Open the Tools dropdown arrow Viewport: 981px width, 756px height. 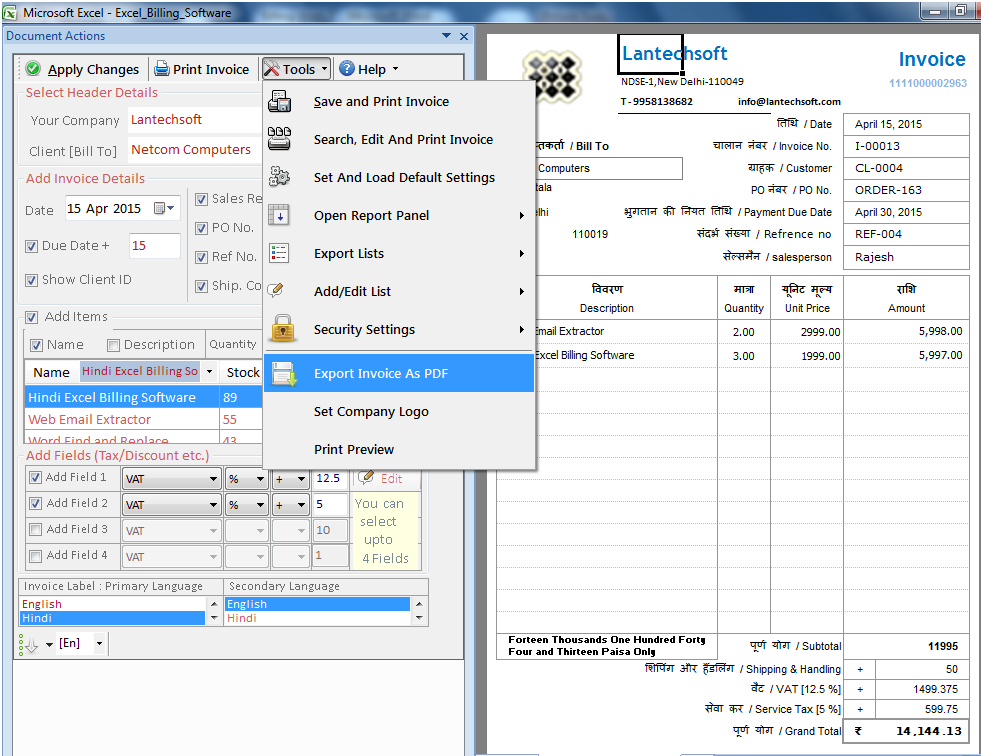point(324,69)
